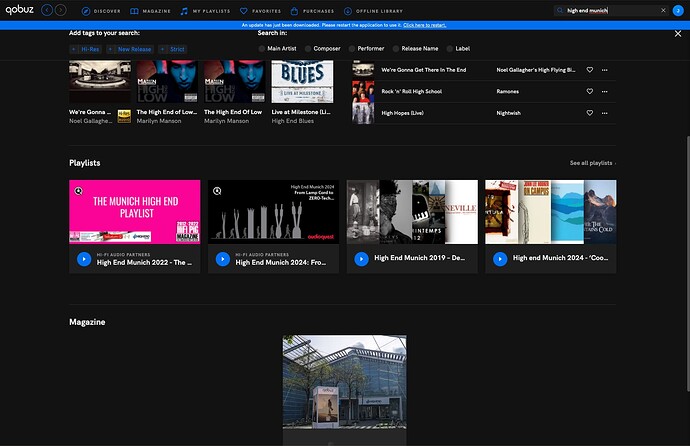690x446 pixels.
Task: Open the Magazine article building photo
Action: click(x=345, y=382)
